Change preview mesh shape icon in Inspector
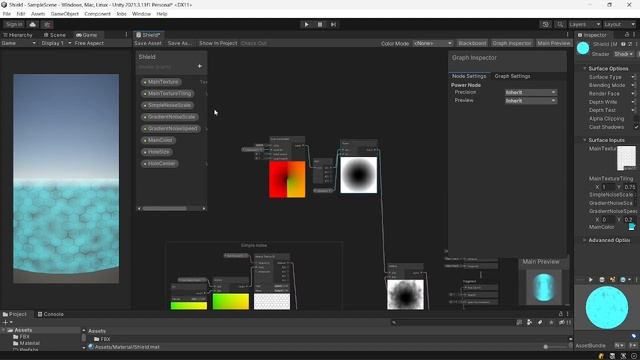 [x=602, y=280]
